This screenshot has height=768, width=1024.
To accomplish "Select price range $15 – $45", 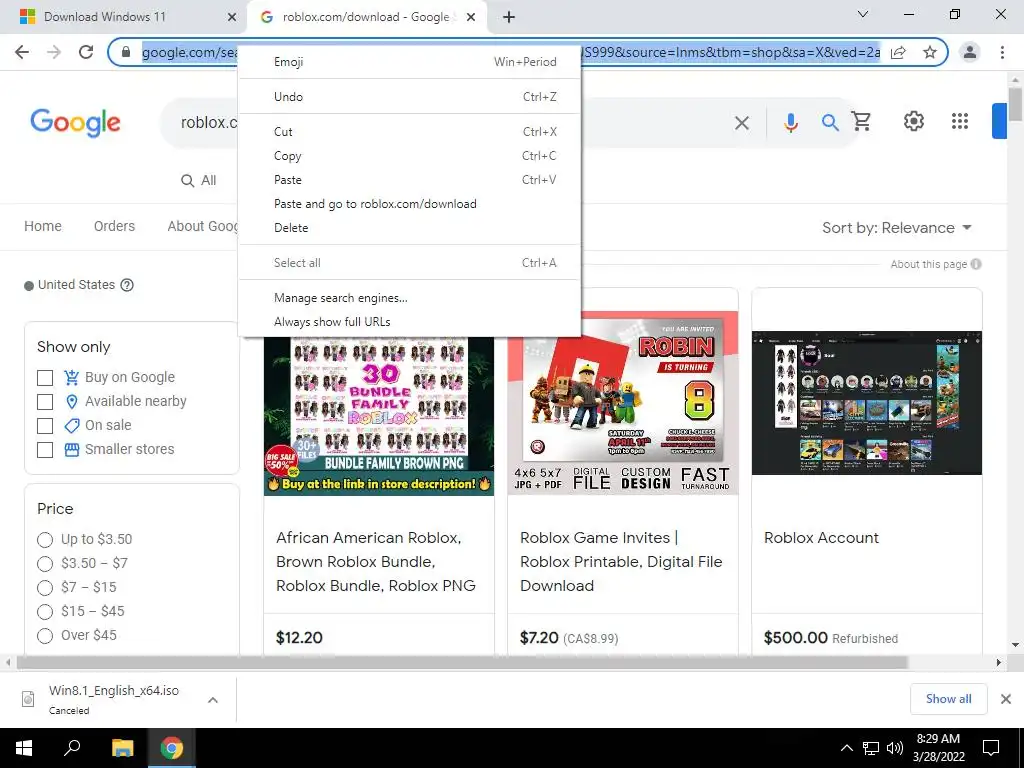I will (45, 612).
